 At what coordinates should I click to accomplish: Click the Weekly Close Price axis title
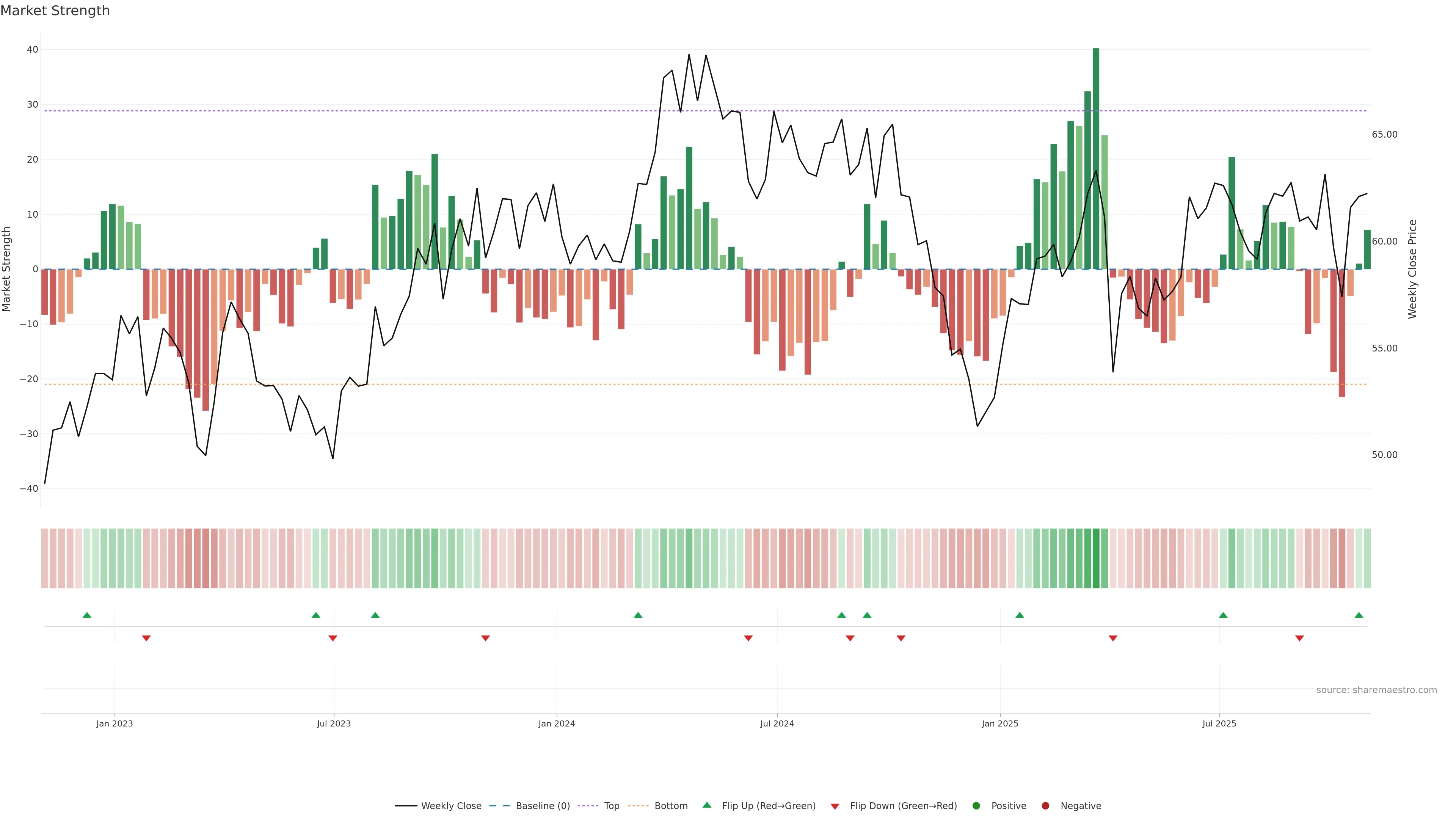click(x=1412, y=269)
